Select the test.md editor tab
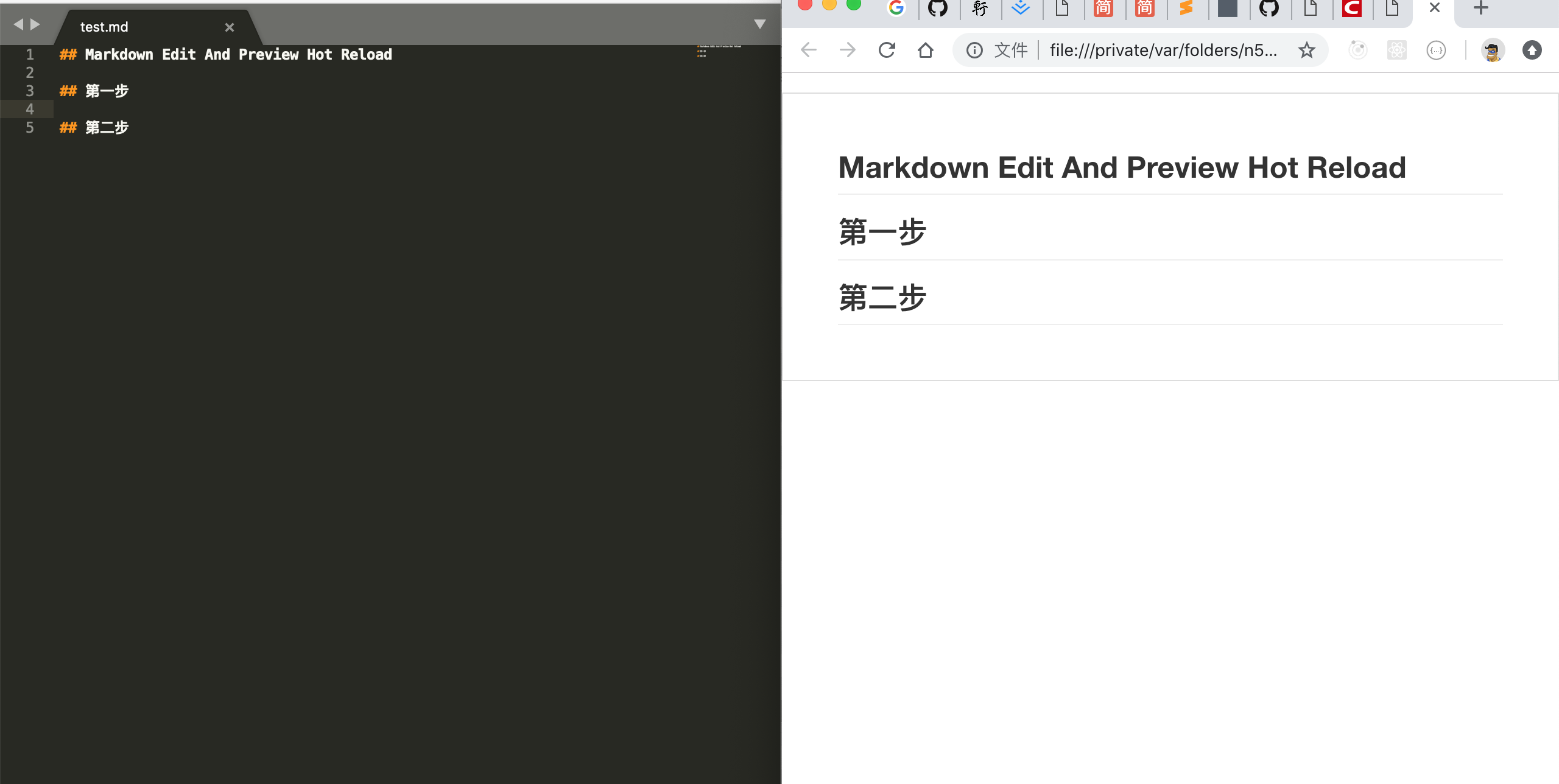Viewport: 1559px width, 784px height. coord(104,27)
